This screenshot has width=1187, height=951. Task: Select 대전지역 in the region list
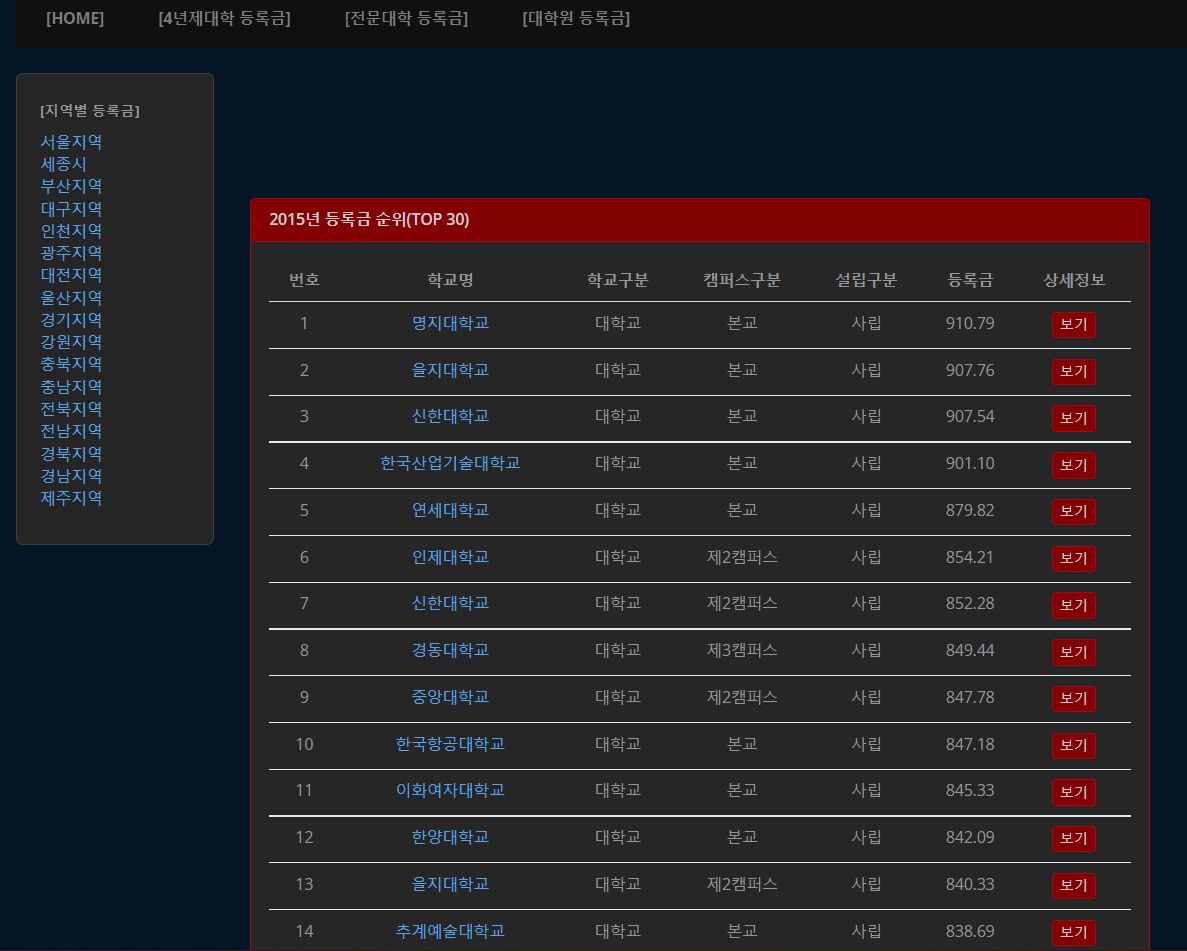(71, 275)
